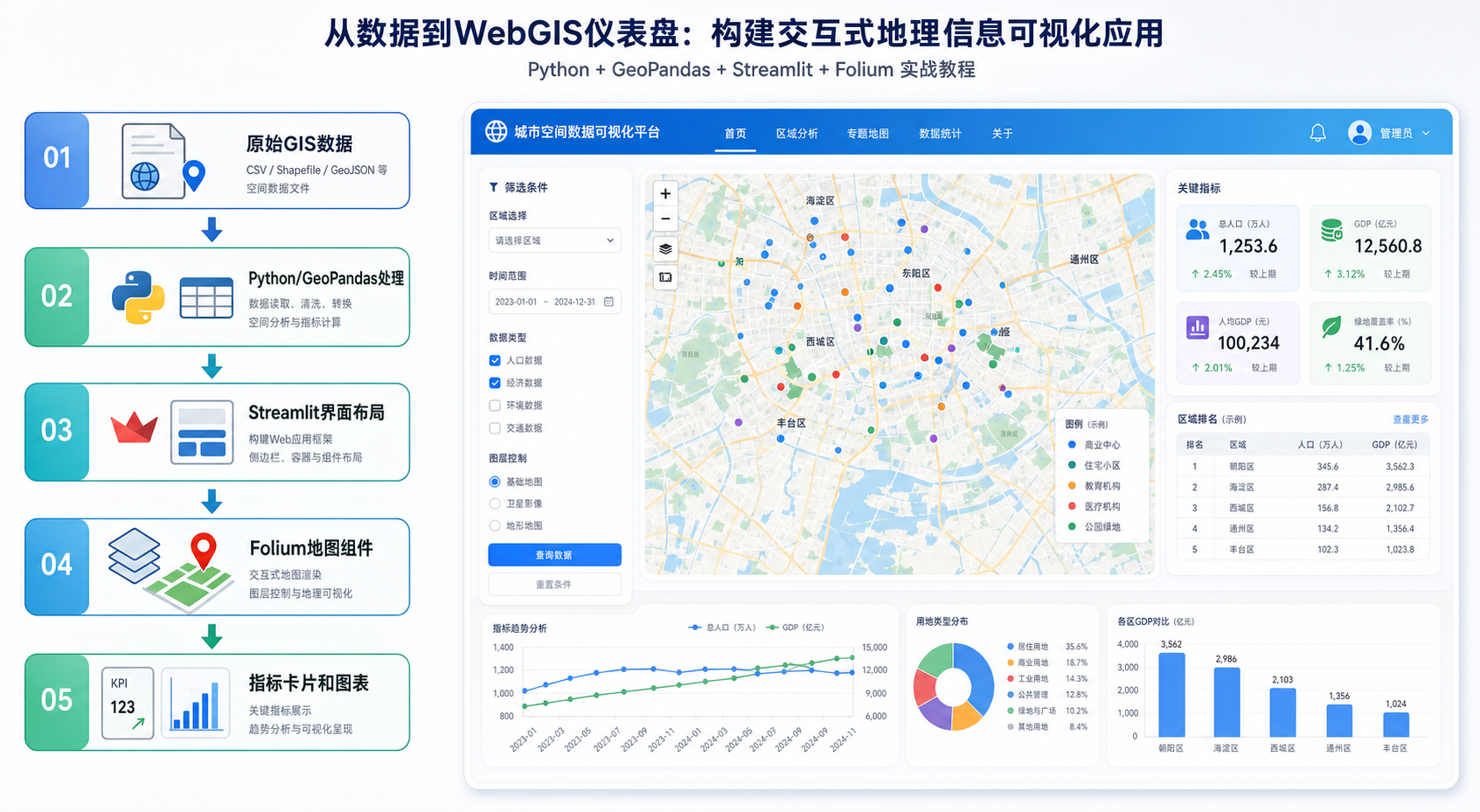Click the 总人口 people icon

1198,230
